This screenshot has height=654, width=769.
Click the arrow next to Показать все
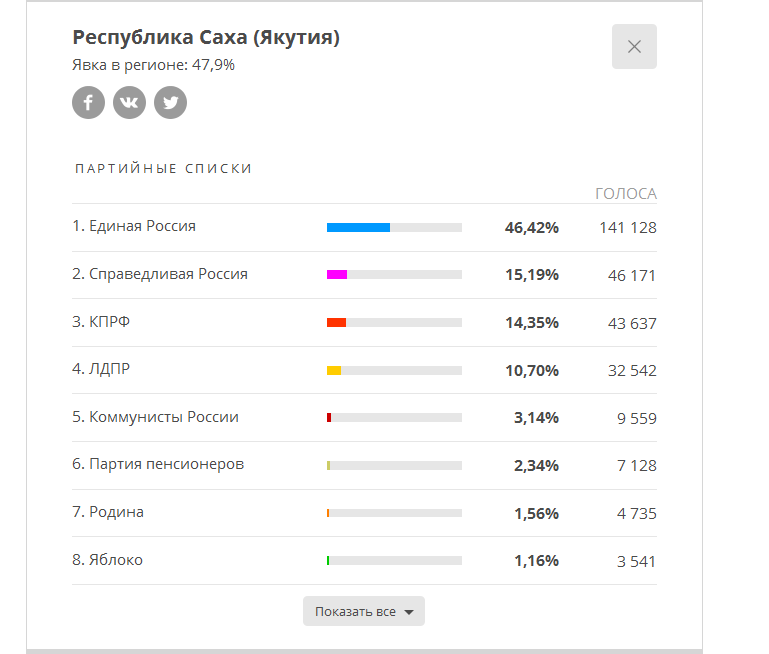[x=409, y=612]
